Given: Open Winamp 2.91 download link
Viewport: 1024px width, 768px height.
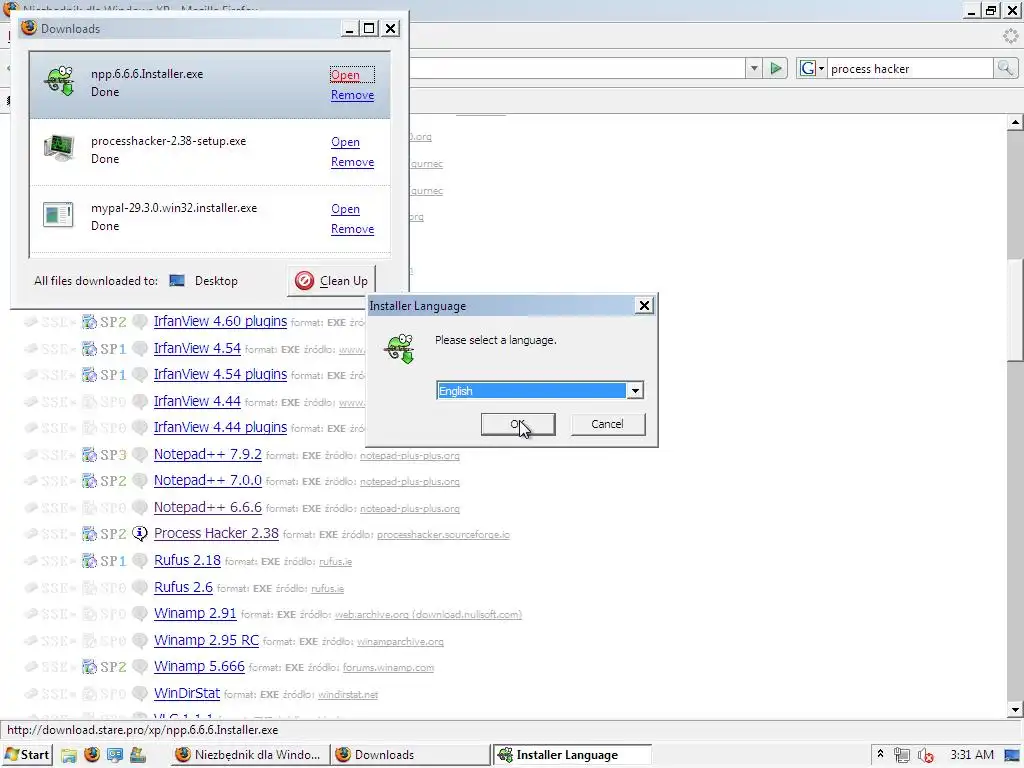Looking at the screenshot, I should tap(195, 613).
